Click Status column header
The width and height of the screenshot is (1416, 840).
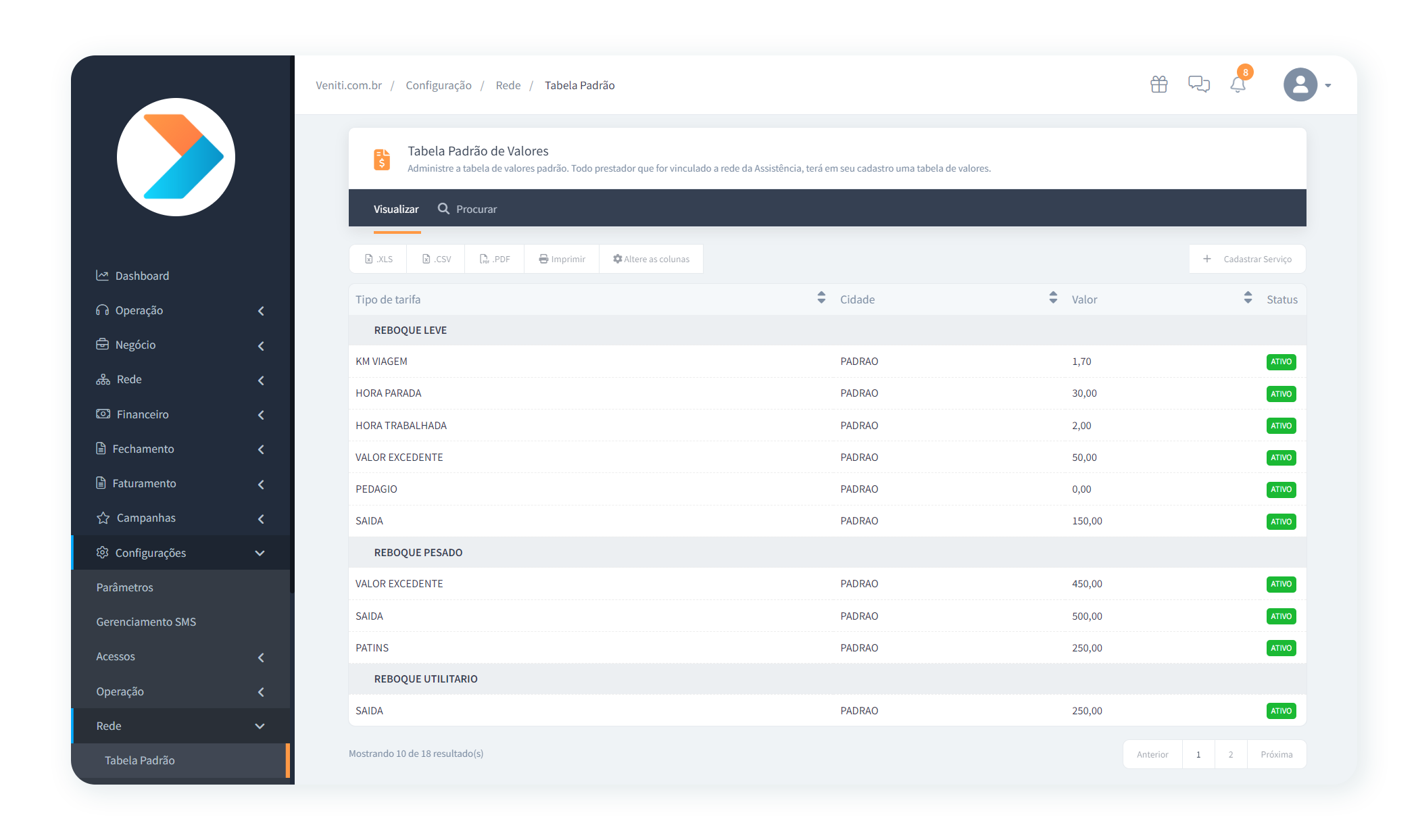(x=1281, y=299)
